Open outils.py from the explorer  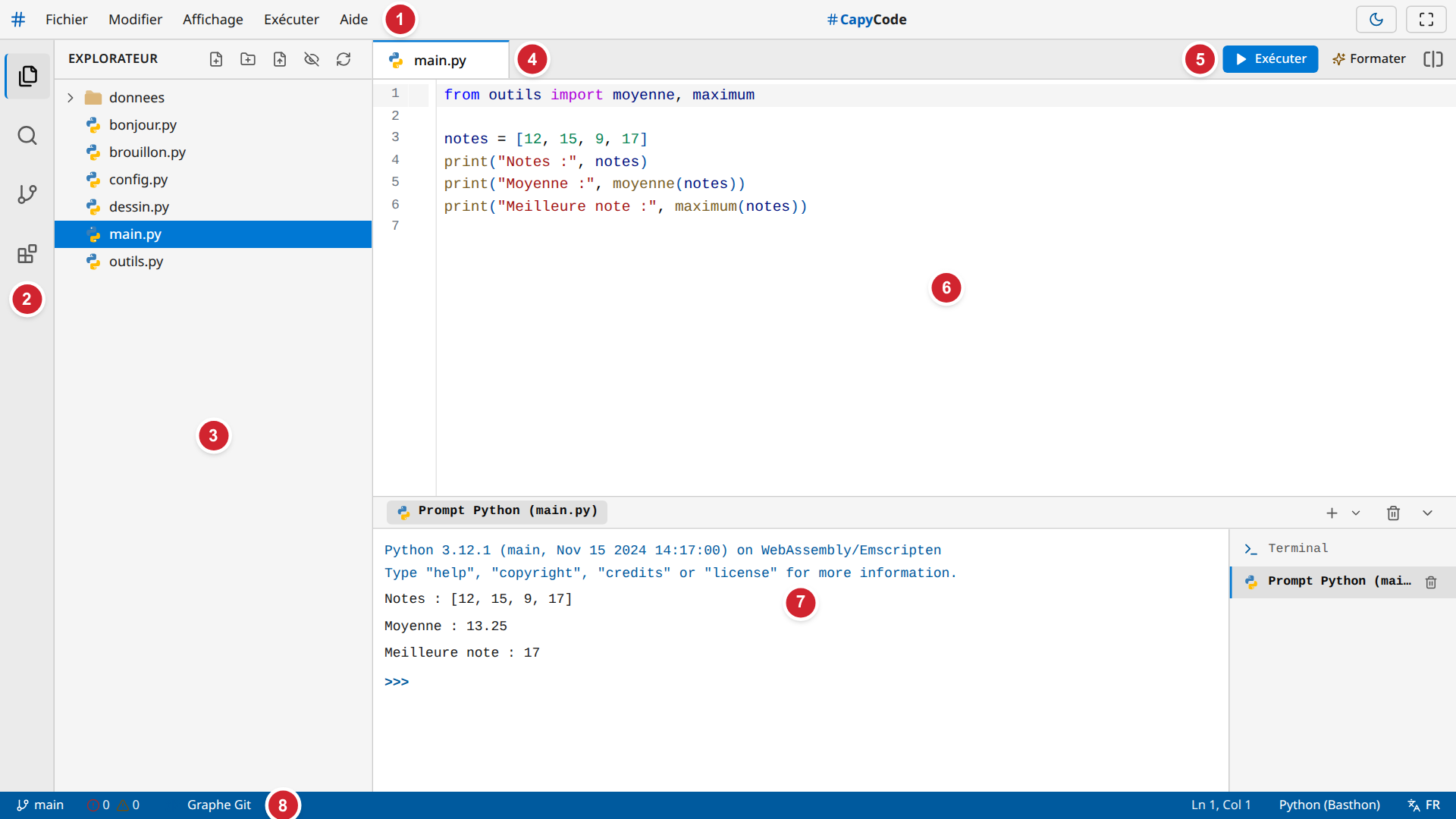[213, 262]
